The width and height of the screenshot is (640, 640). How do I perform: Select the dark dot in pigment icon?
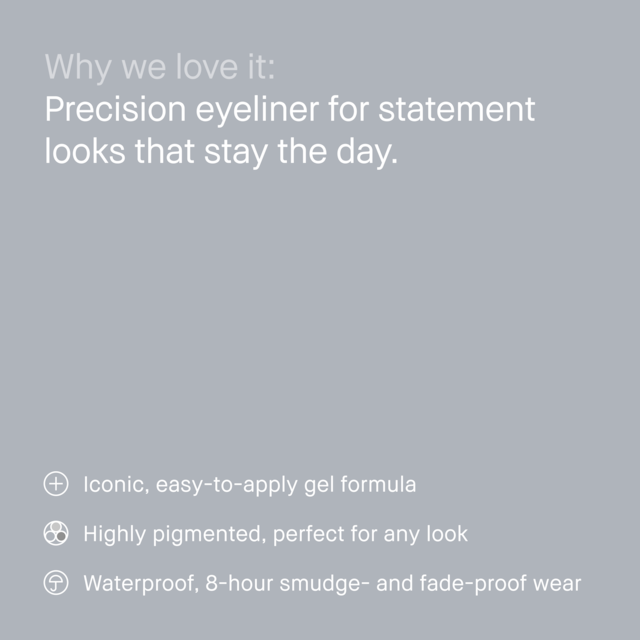point(61,537)
